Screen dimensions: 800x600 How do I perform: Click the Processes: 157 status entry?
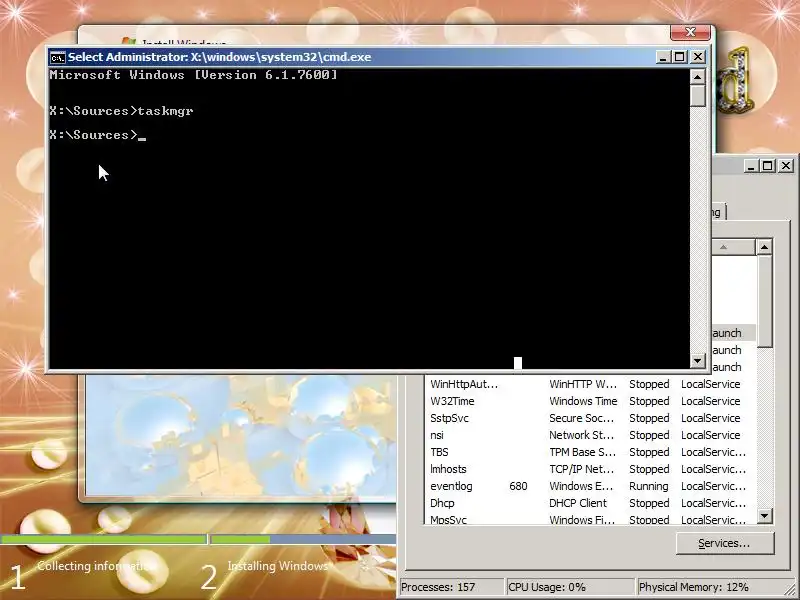tap(451, 587)
